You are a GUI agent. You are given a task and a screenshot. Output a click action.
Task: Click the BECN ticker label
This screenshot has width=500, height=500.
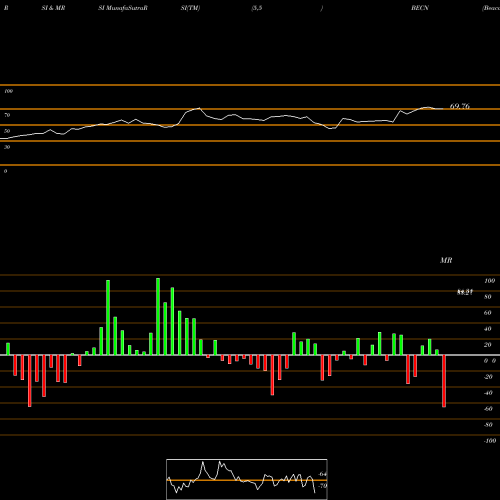[x=420, y=8]
